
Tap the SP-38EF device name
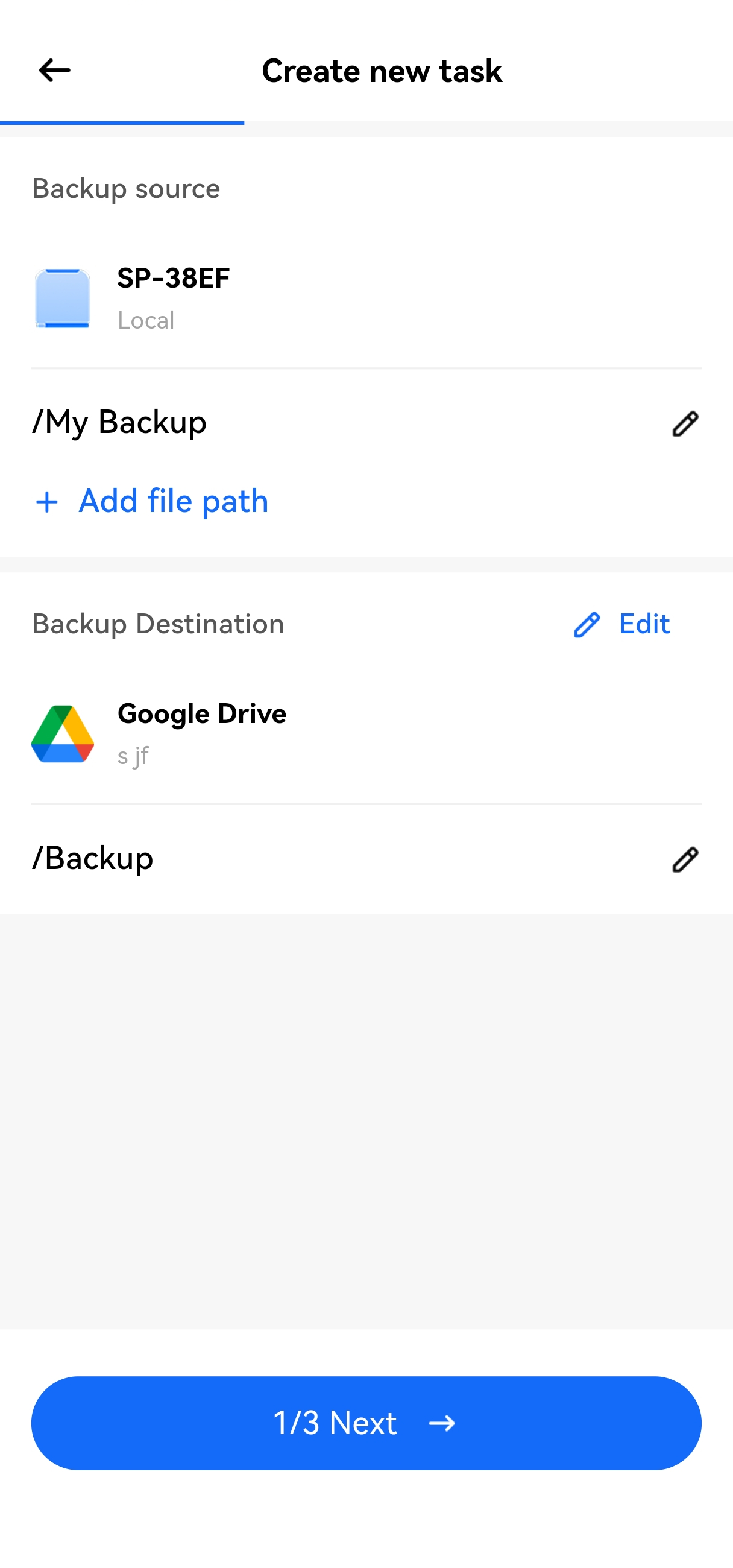174,278
